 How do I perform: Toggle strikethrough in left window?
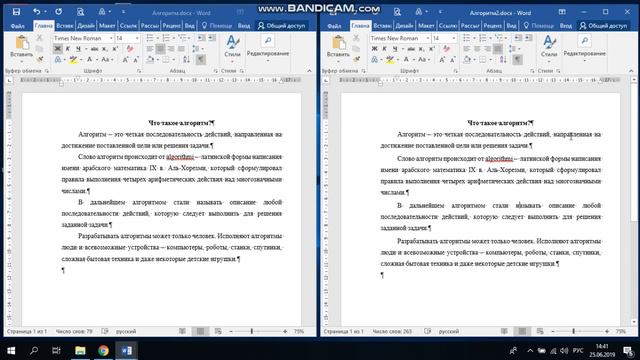point(94,49)
